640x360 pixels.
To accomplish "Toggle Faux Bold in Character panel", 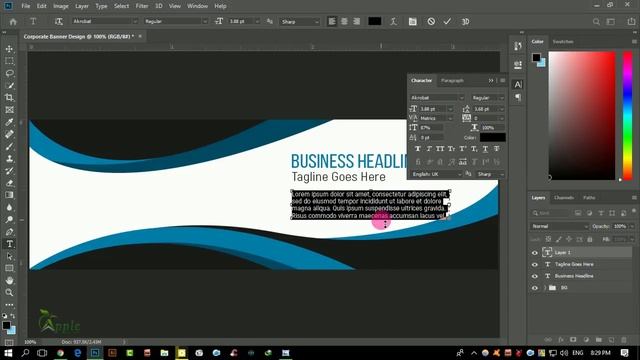I will pyautogui.click(x=418, y=149).
